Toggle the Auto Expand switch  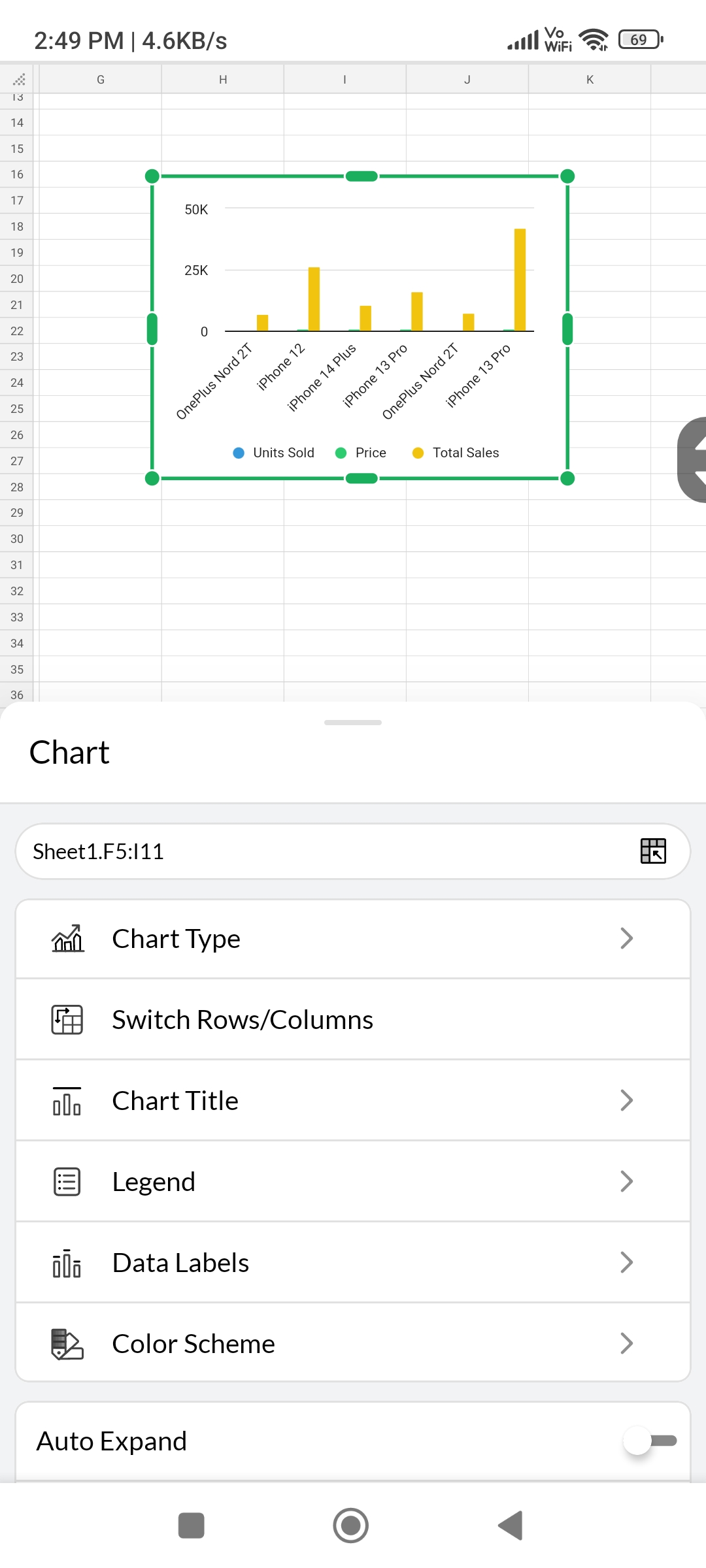pos(650,1440)
